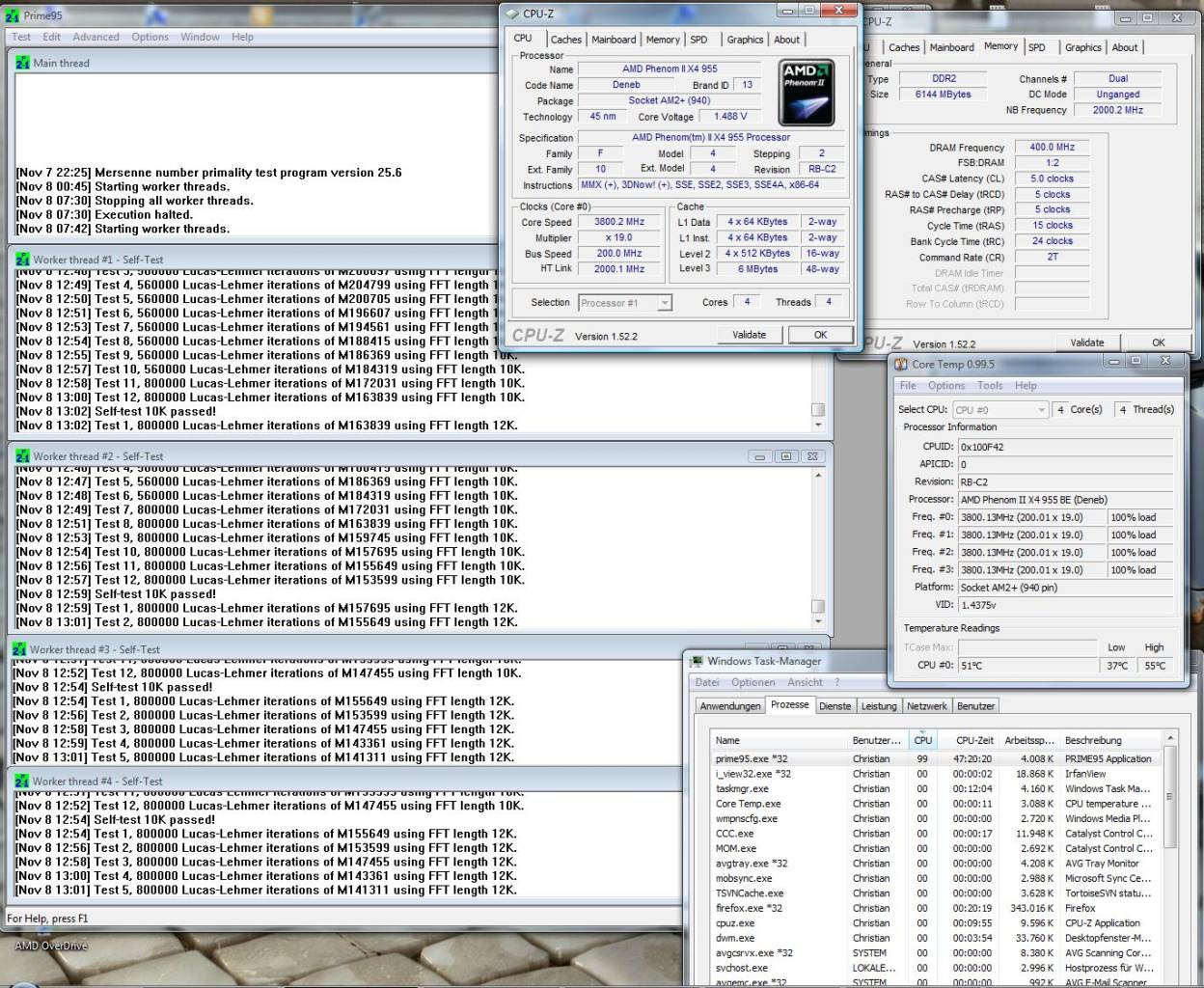The height and width of the screenshot is (988, 1204).
Task: Switch to the Leistung tab in Task-Manager
Action: pyautogui.click(x=879, y=706)
